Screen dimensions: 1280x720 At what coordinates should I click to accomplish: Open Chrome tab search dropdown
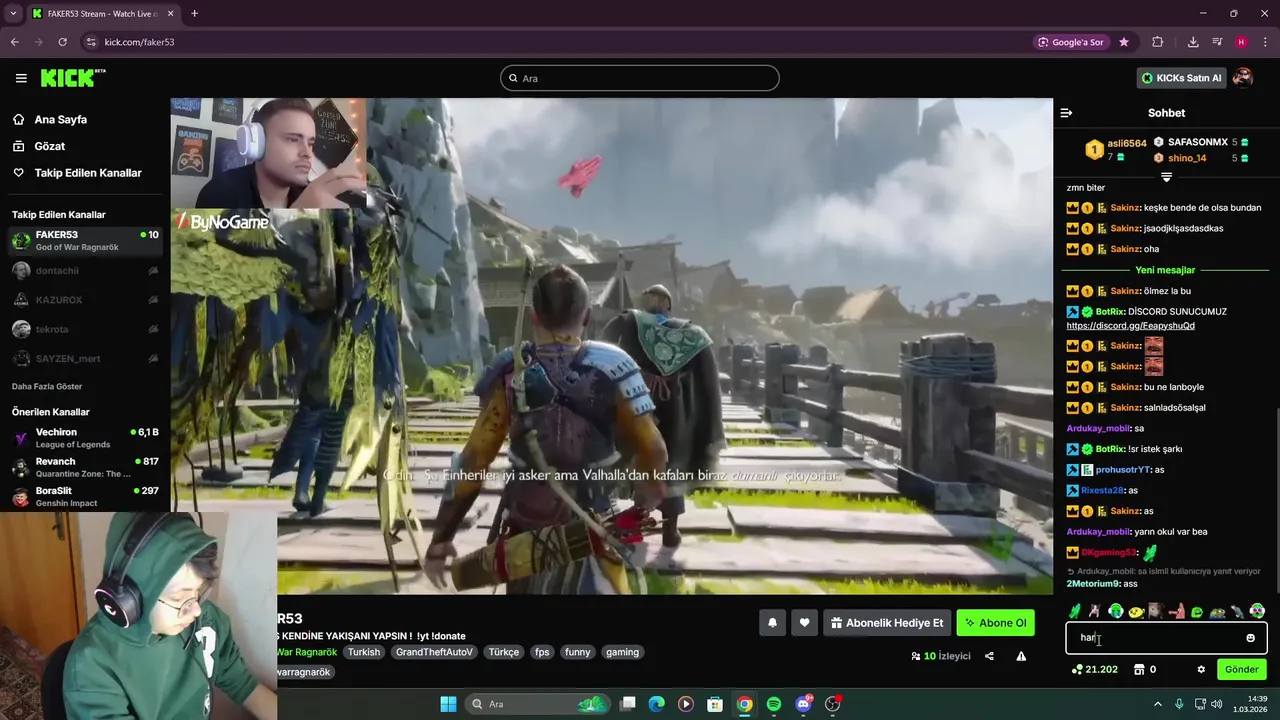14,13
